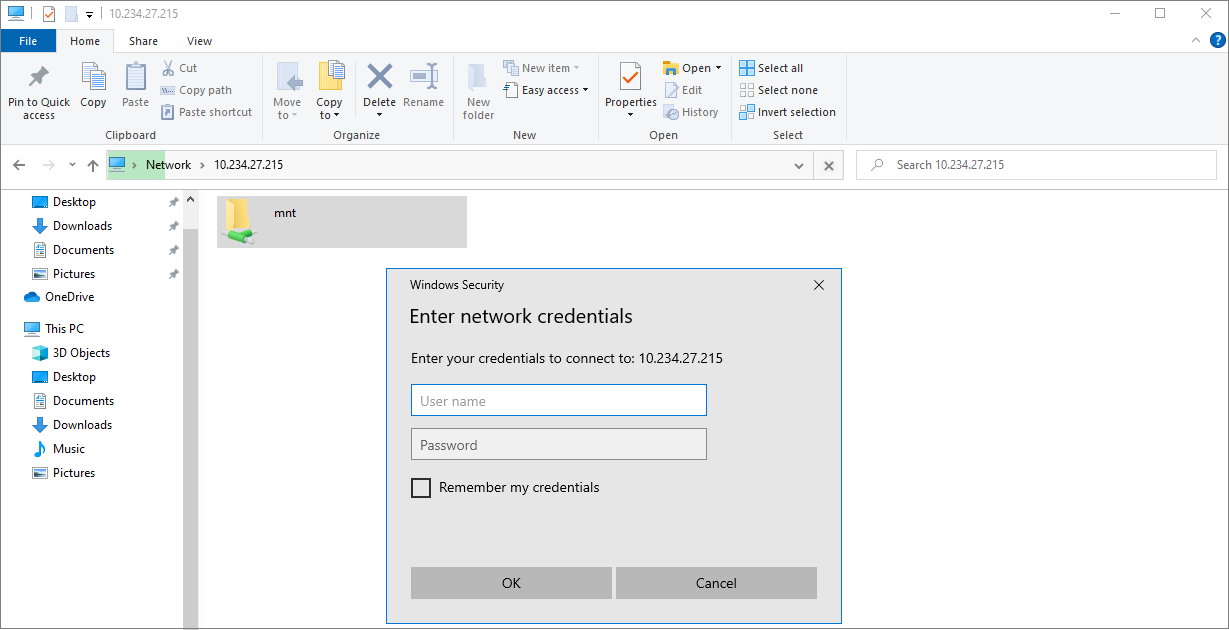Click Properties icon in title bar quick access
Image resolution: width=1229 pixels, height=630 pixels.
click(x=49, y=14)
